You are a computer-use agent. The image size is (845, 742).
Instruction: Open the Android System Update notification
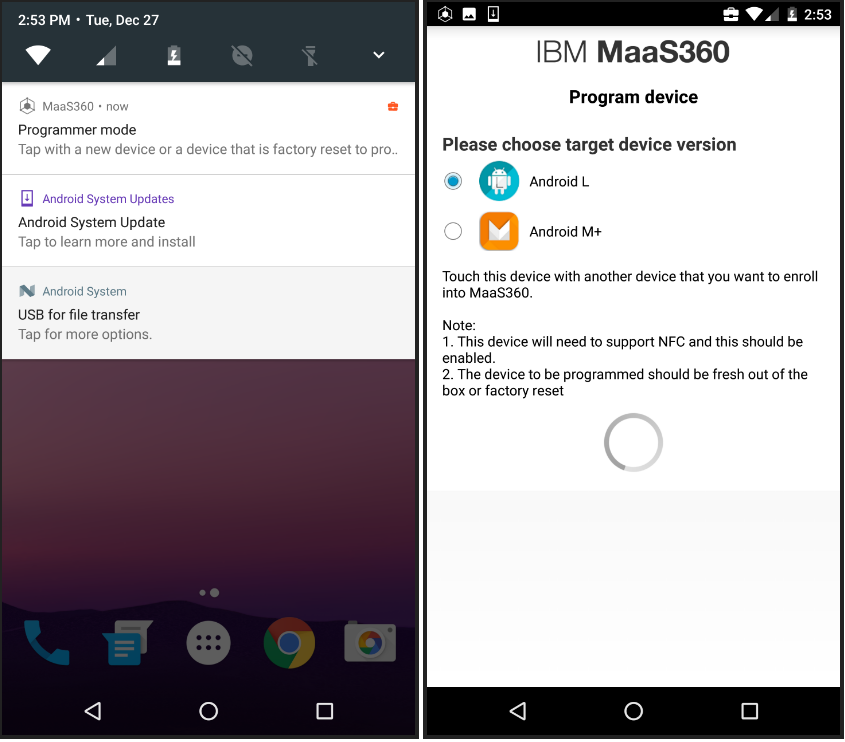coord(208,220)
